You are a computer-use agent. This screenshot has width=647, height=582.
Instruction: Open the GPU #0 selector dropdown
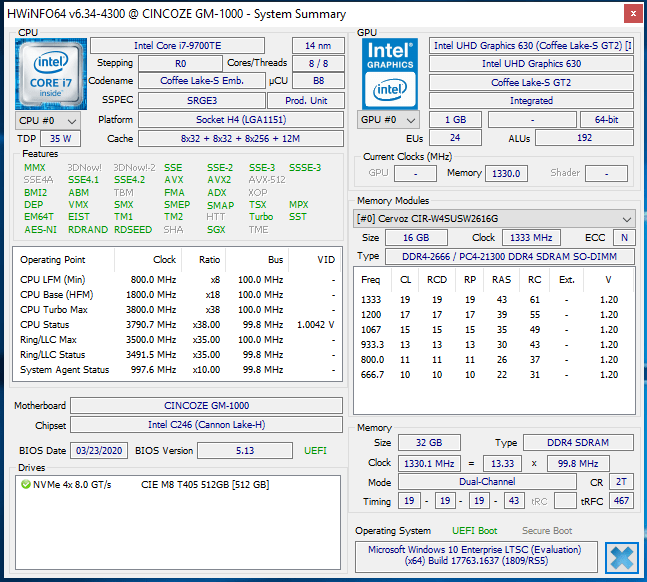tap(388, 120)
